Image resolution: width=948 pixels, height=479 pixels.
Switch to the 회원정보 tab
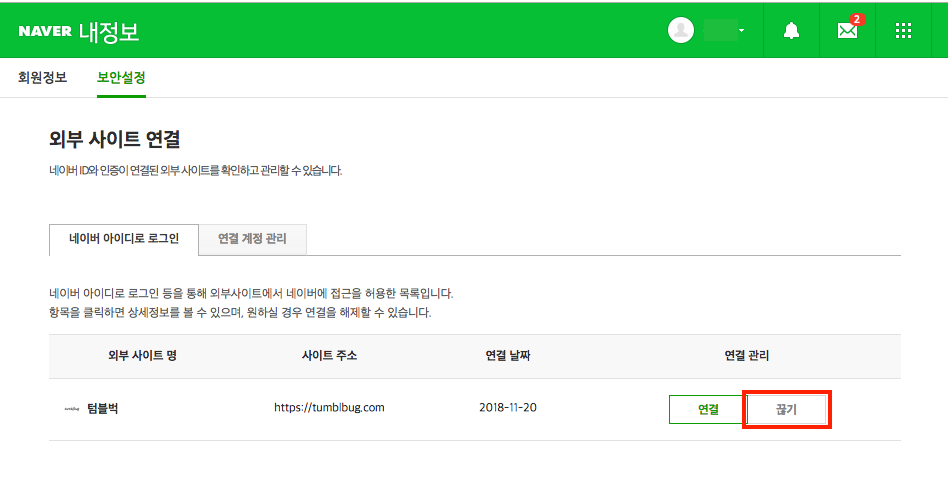click(43, 77)
